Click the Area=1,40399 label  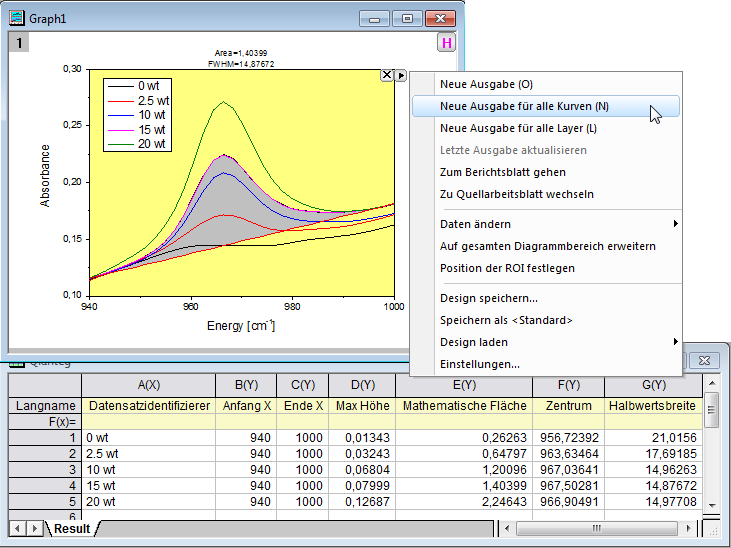click(241, 53)
